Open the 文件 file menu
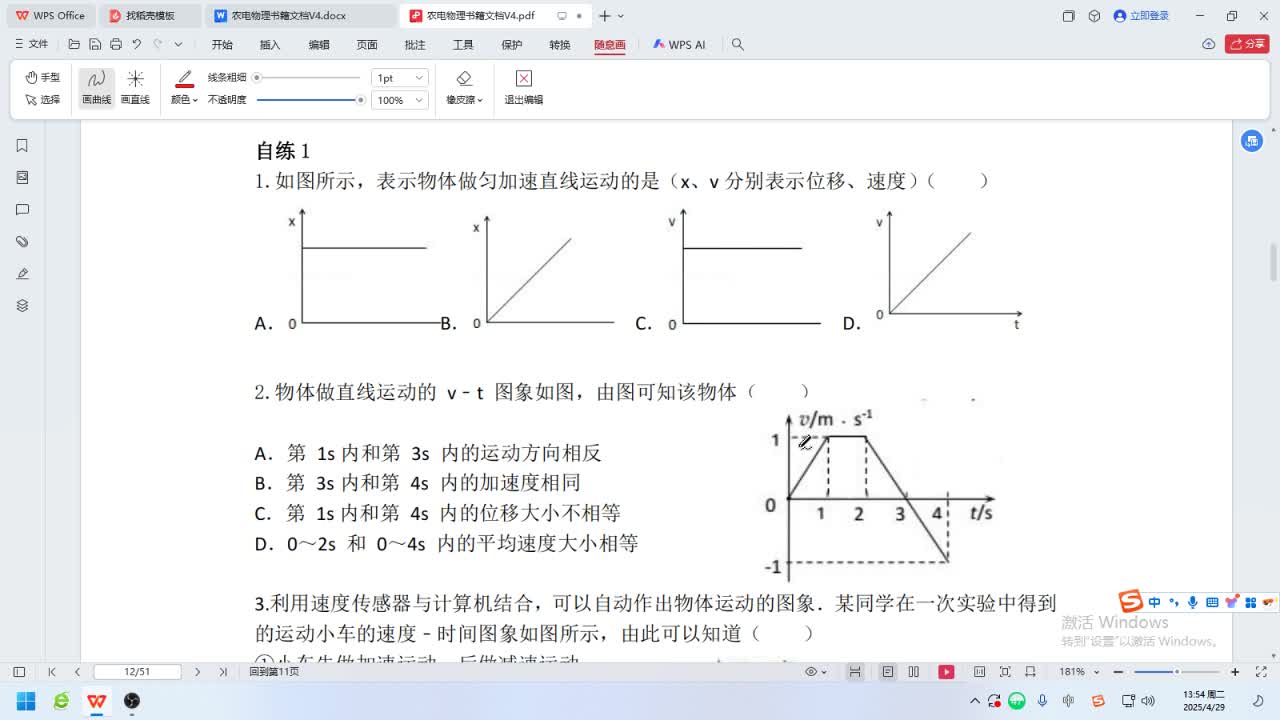 coord(32,44)
